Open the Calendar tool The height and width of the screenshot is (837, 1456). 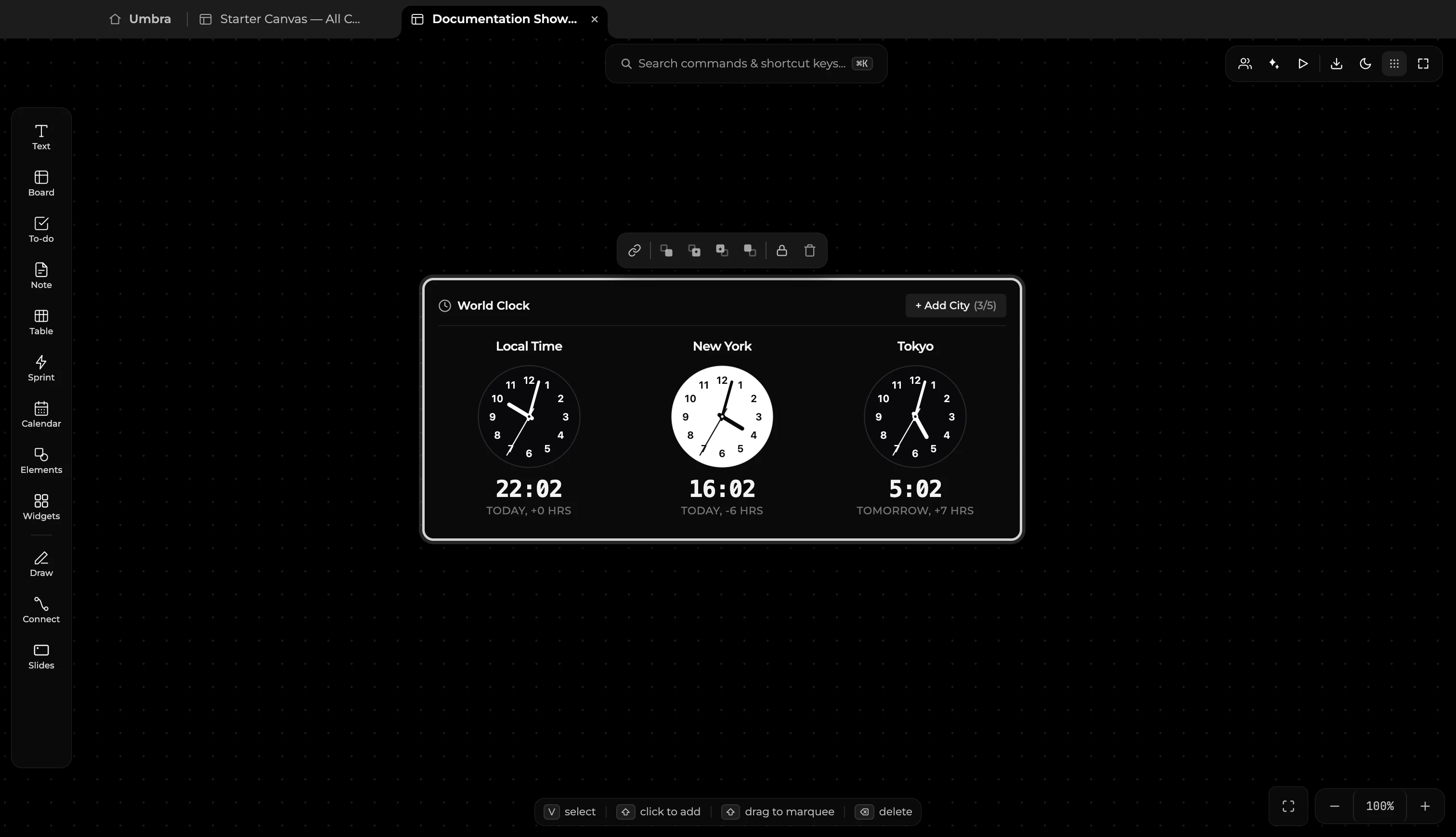click(x=41, y=415)
